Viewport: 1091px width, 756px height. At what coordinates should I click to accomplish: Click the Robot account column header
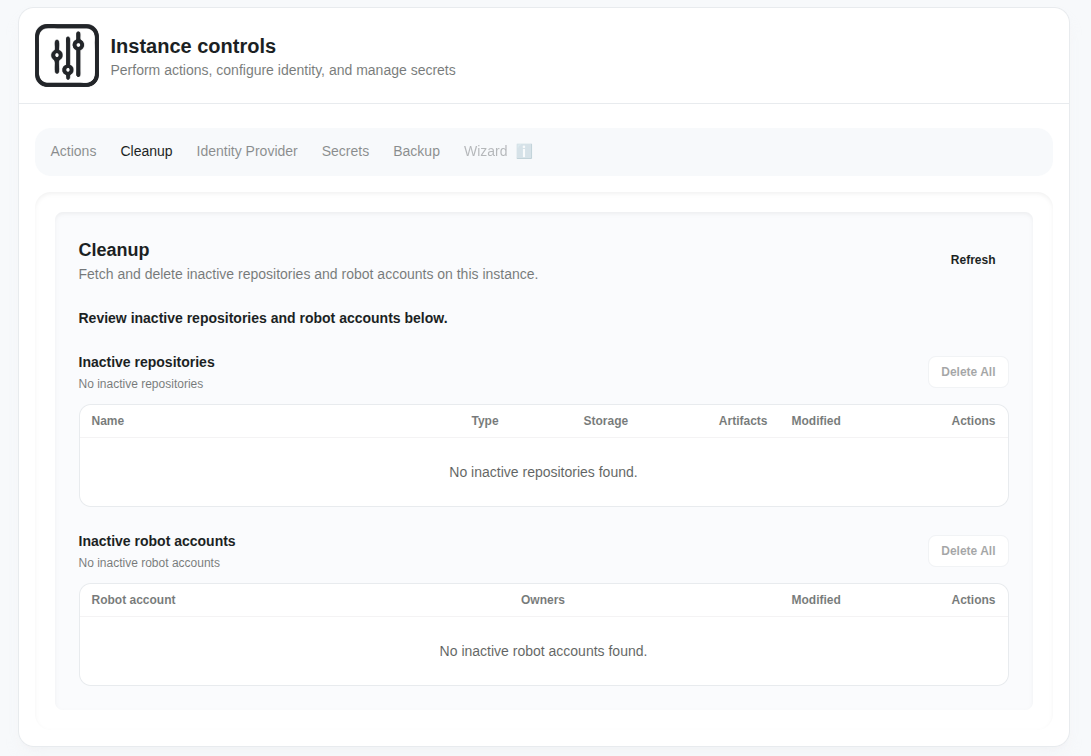[x=134, y=600]
